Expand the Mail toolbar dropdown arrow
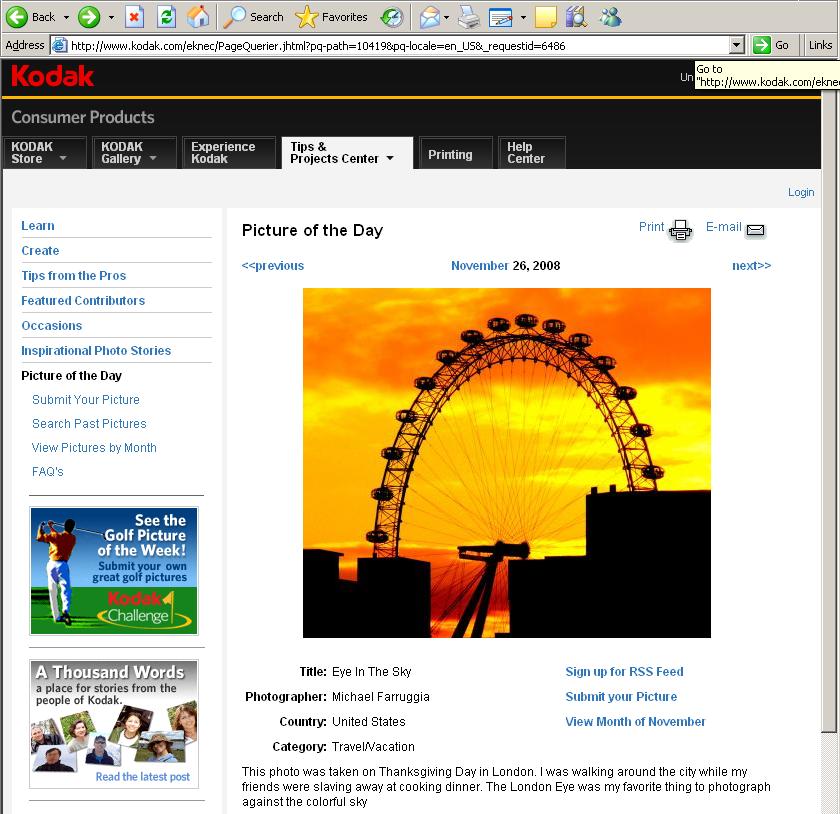Viewport: 840px width, 814px height. 446,17
